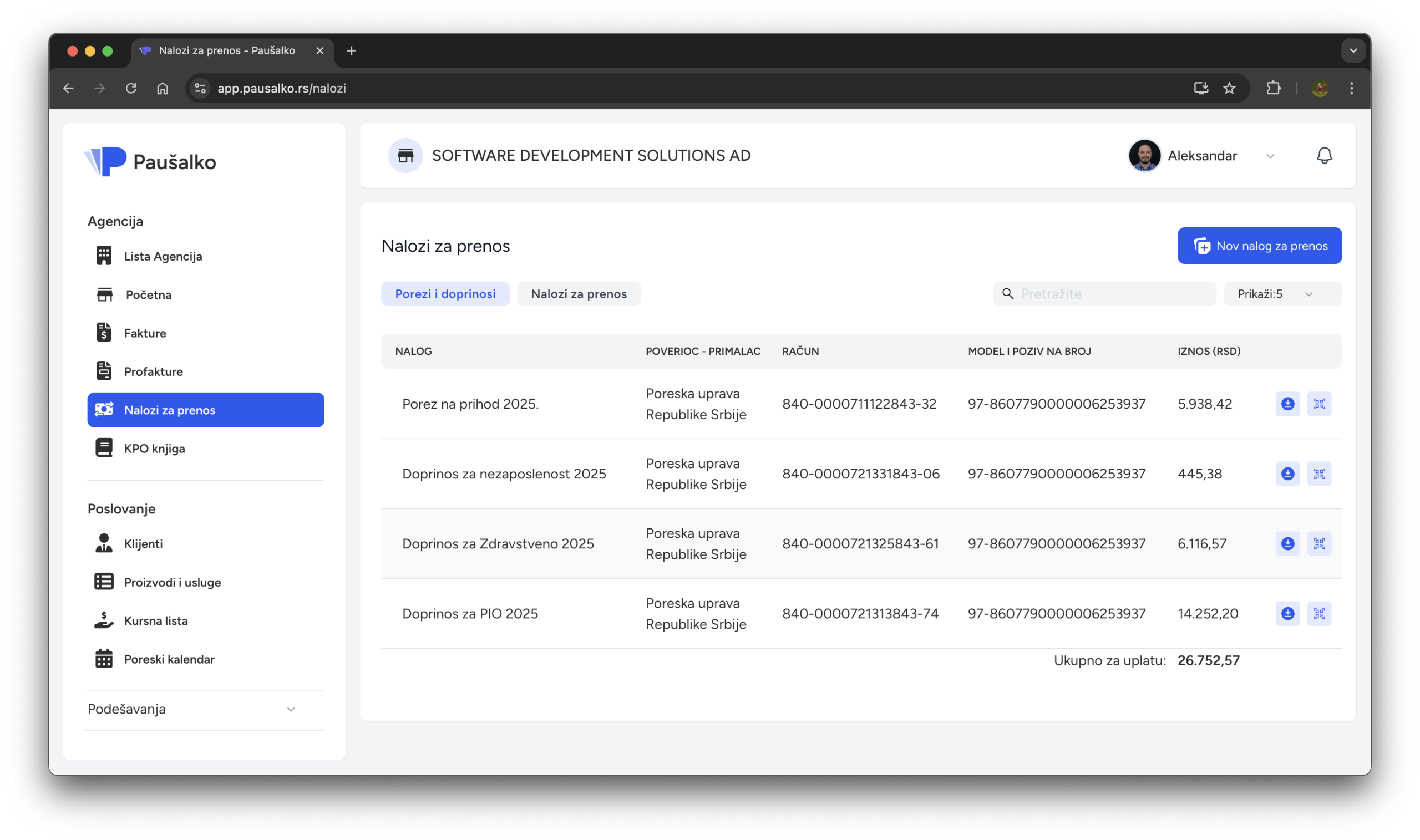Download the Porez na prihod 2025 order
1420x840 pixels.
[1287, 404]
